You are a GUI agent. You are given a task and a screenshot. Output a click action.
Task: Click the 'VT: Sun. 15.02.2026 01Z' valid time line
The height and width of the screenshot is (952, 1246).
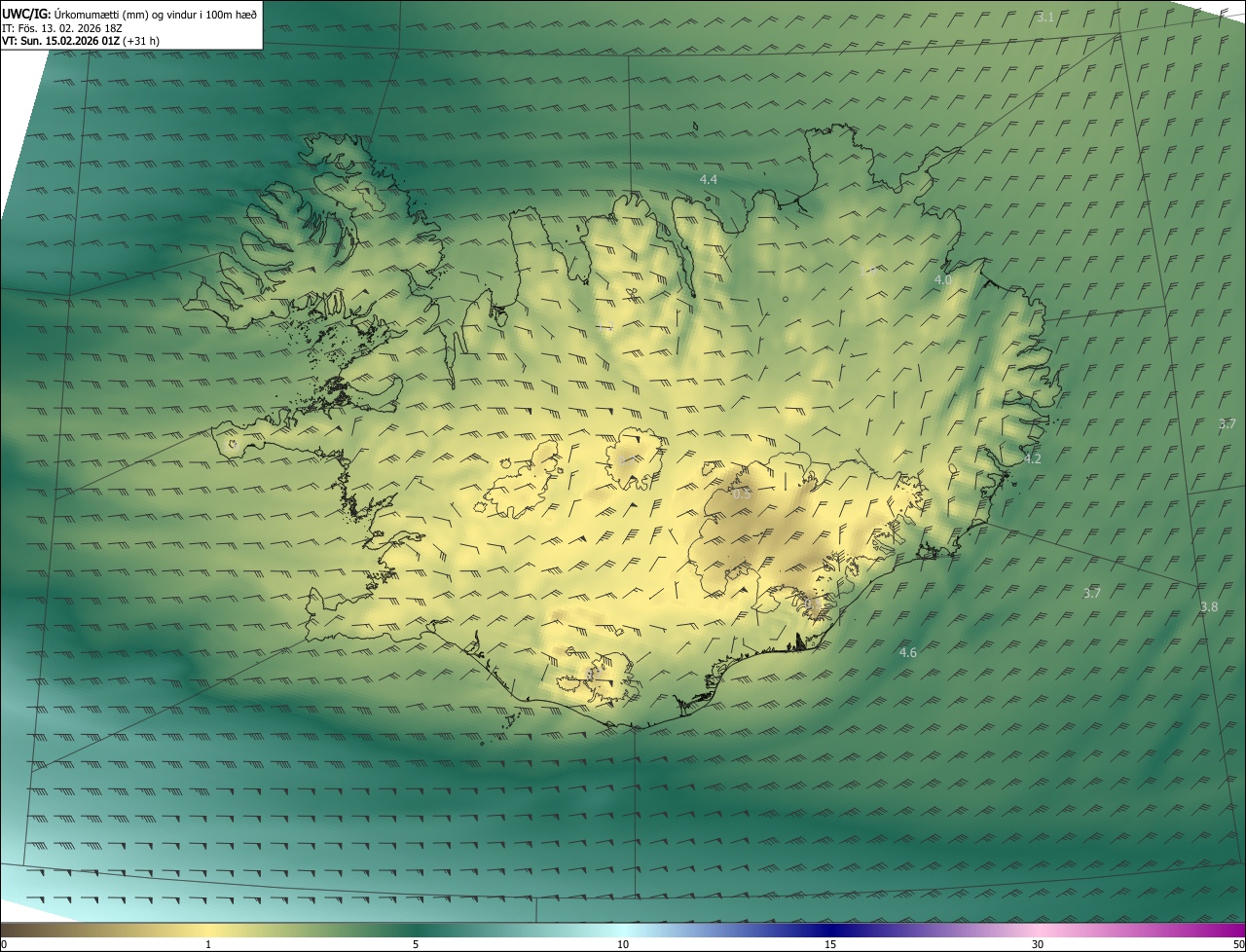pos(81,41)
